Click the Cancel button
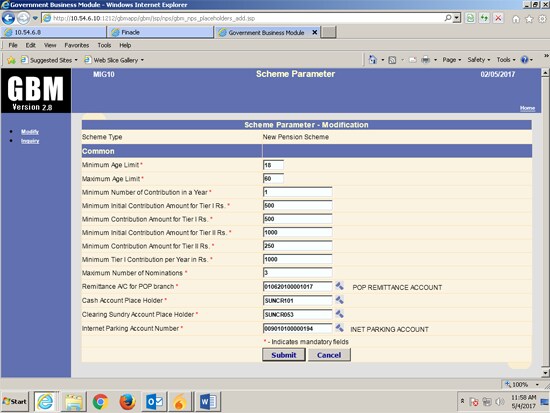The width and height of the screenshot is (550, 413). [x=329, y=355]
